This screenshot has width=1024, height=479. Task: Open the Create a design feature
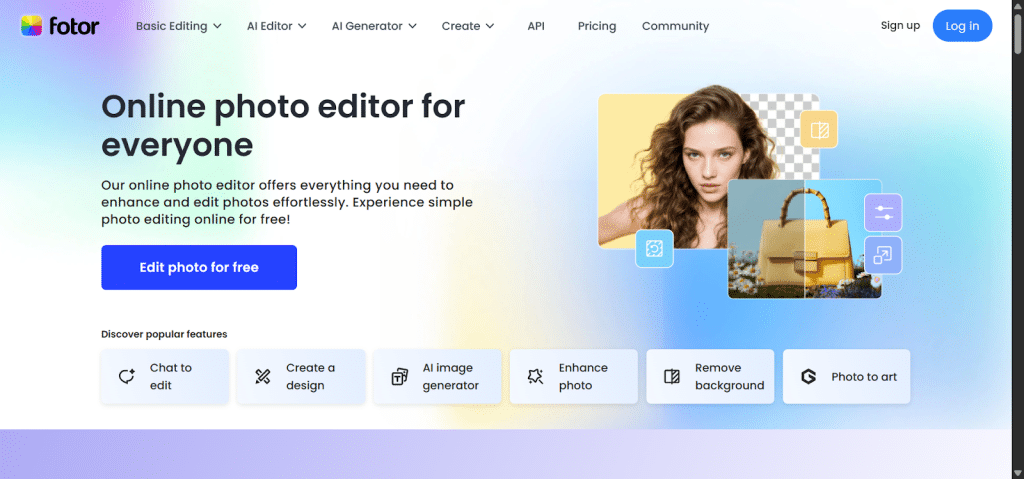point(301,376)
